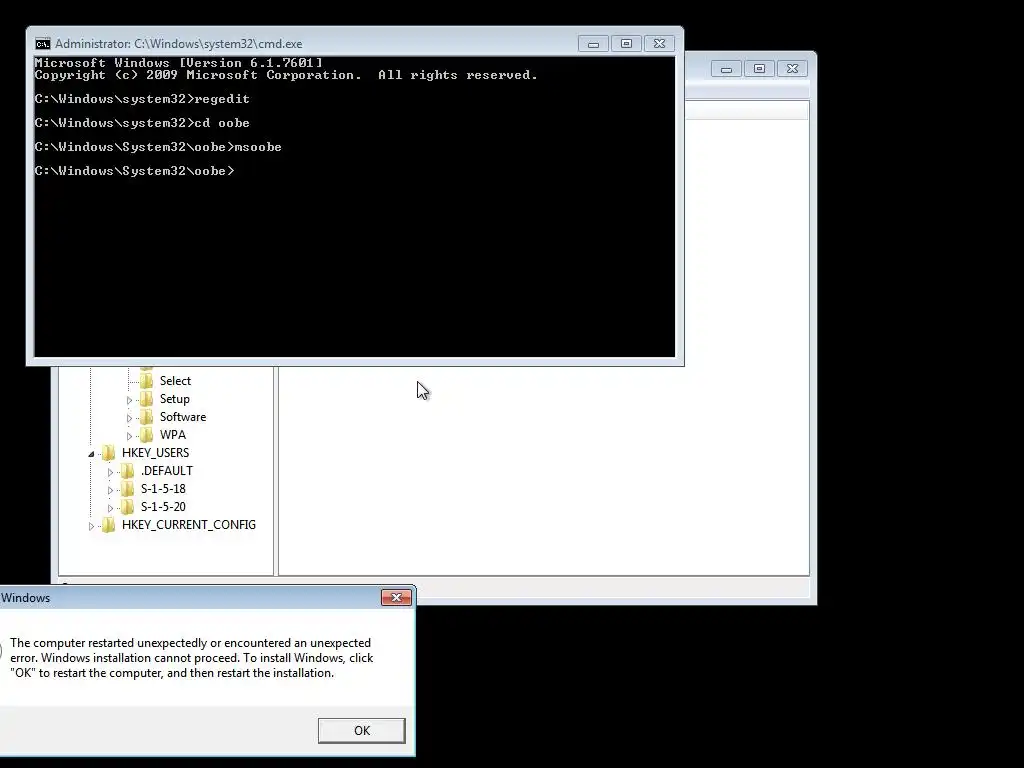This screenshot has width=1024, height=768.
Task: Select the HKEY_CURRENT_CONFIG hive label
Action: pos(189,524)
